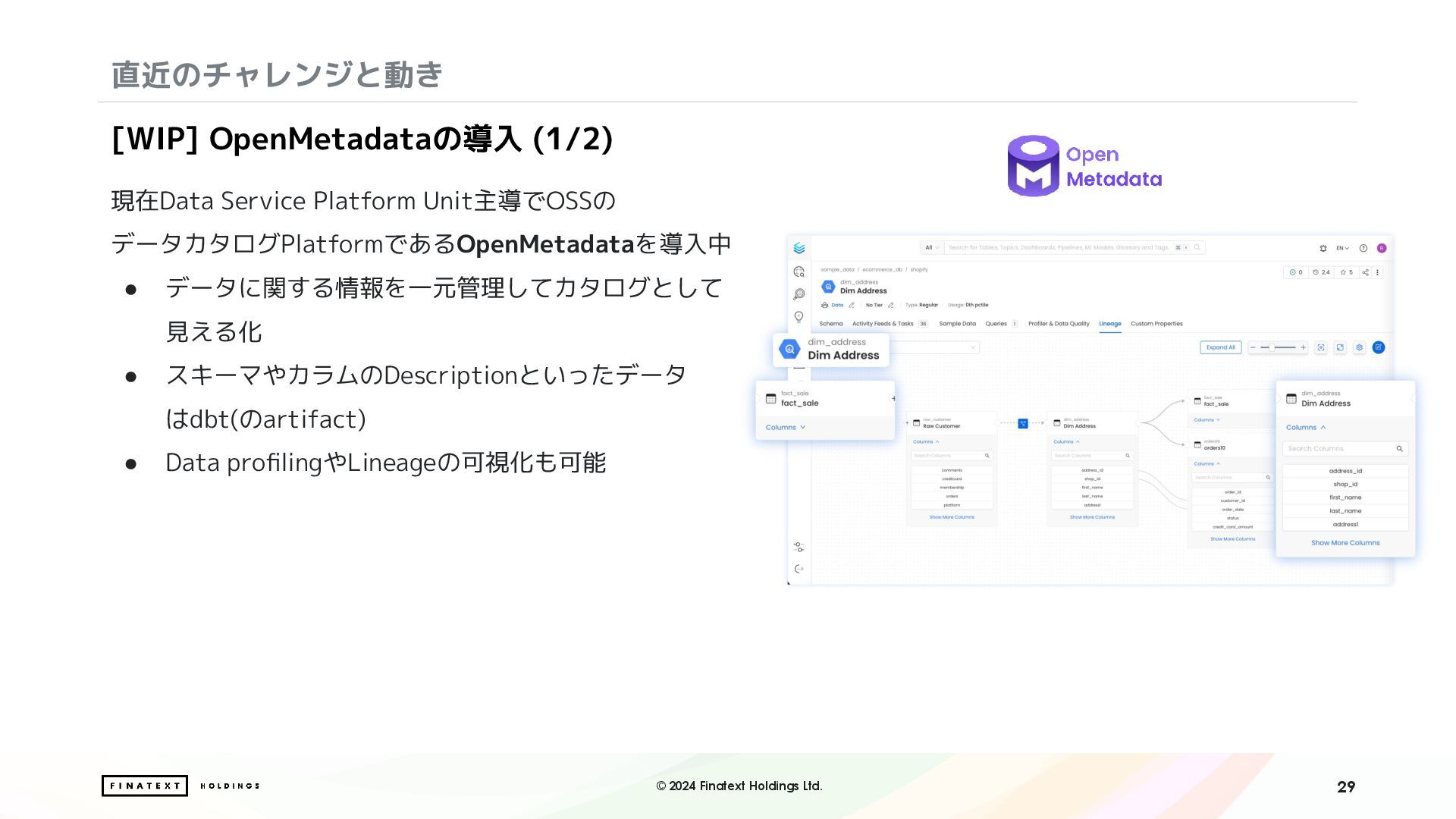The width and height of the screenshot is (1456, 819).
Task: Collapse Columns in the orders10 node
Action: [x=1207, y=463]
